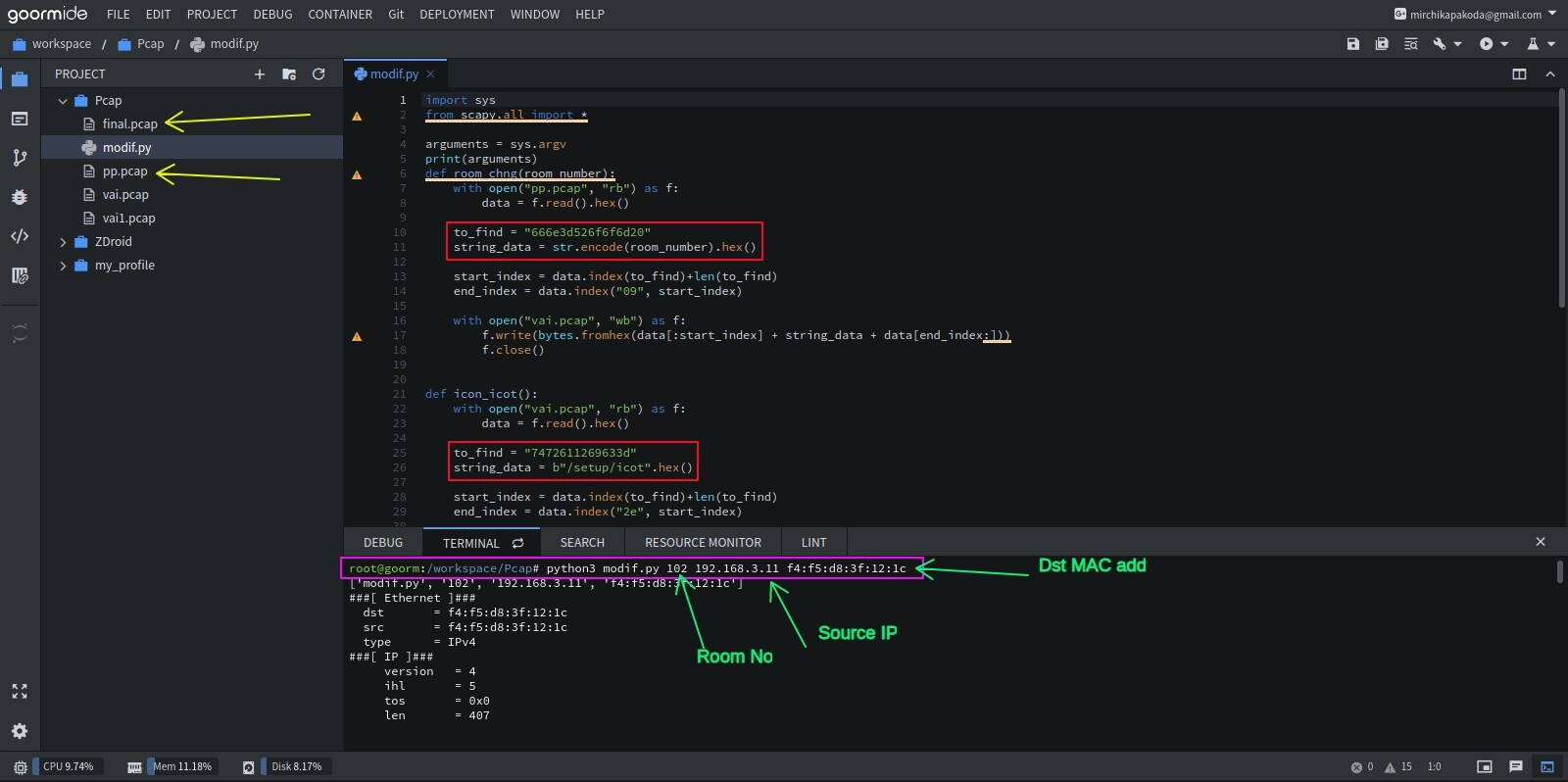Open vai1.pcap file
This screenshot has height=782, width=1568.
tap(128, 219)
